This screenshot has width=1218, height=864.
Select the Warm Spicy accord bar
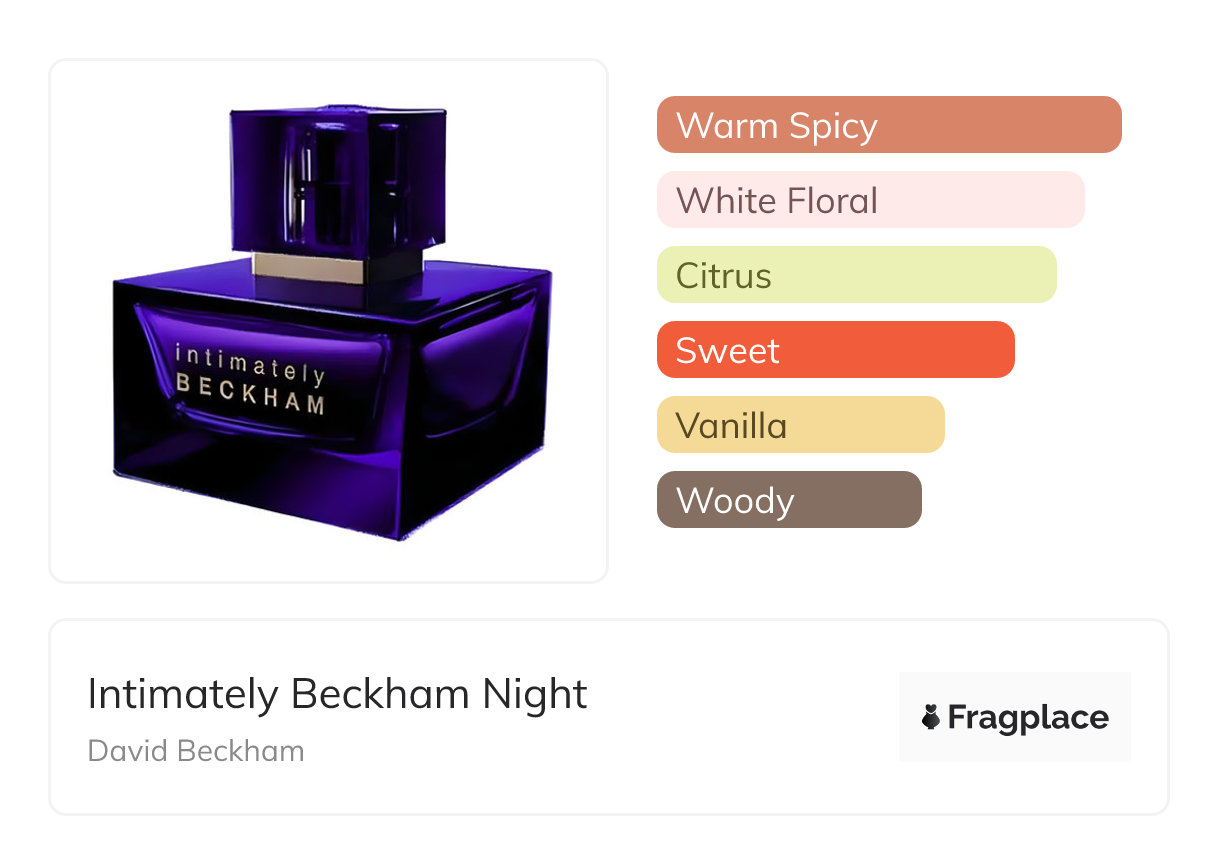coord(889,125)
